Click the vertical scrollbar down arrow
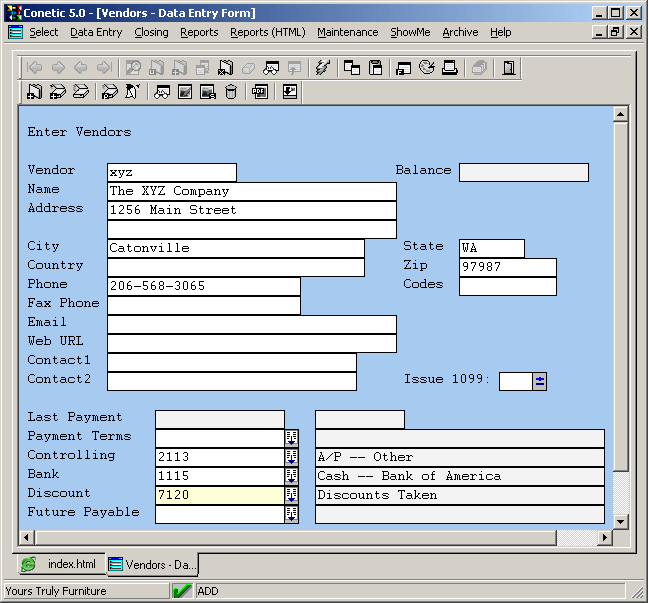 click(x=620, y=521)
